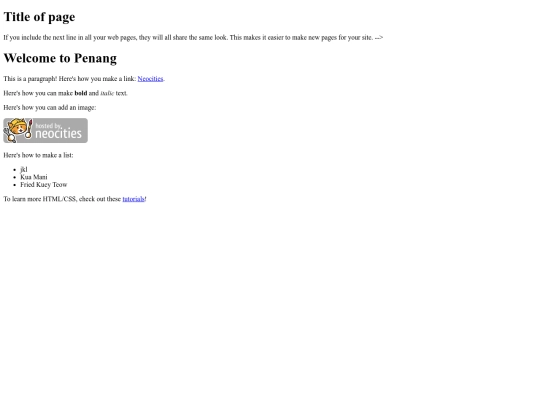The width and height of the screenshot is (540, 405).
Task: Click the jkl list item
Action: [x=24, y=169]
